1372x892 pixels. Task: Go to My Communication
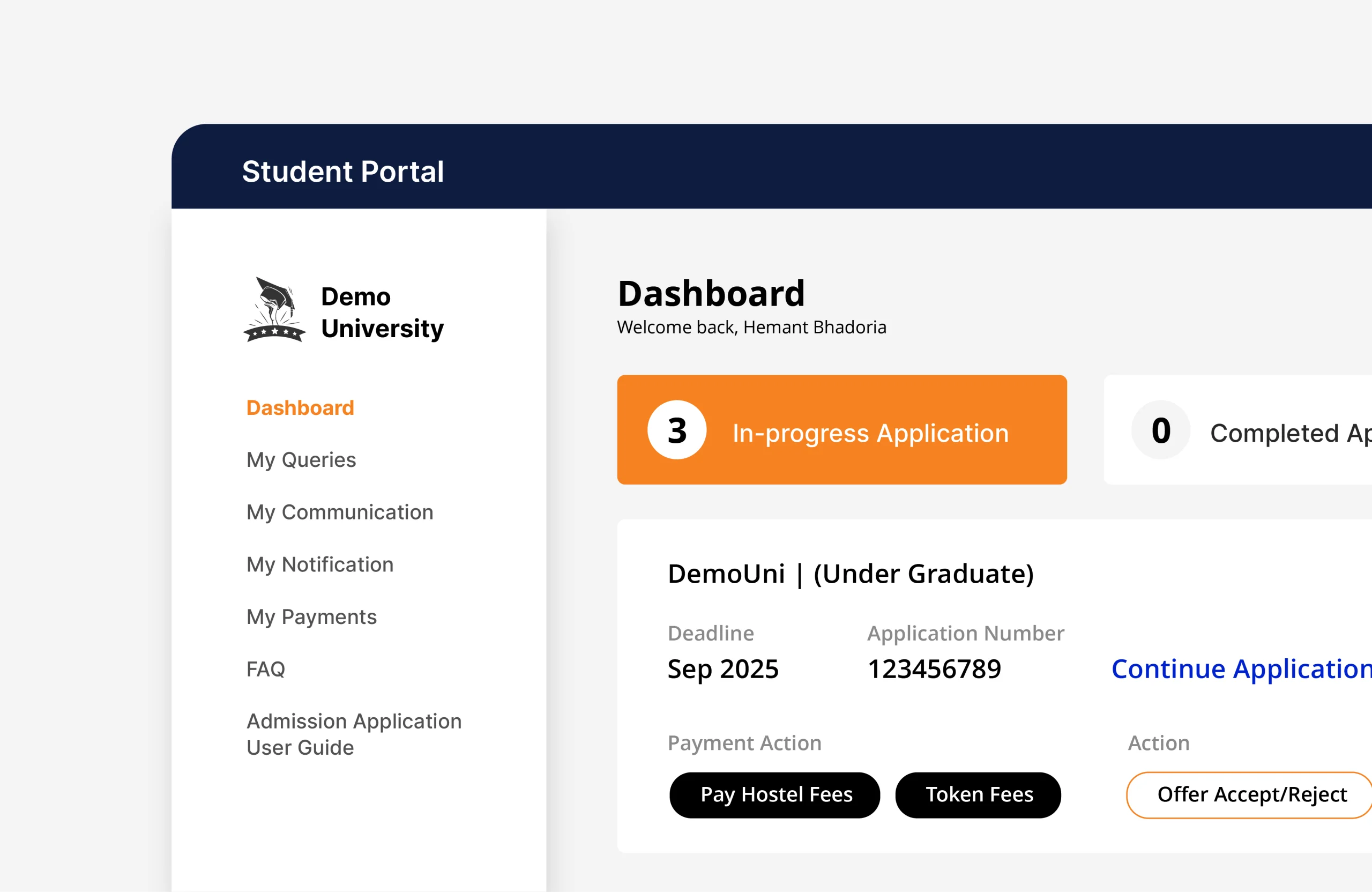point(340,512)
